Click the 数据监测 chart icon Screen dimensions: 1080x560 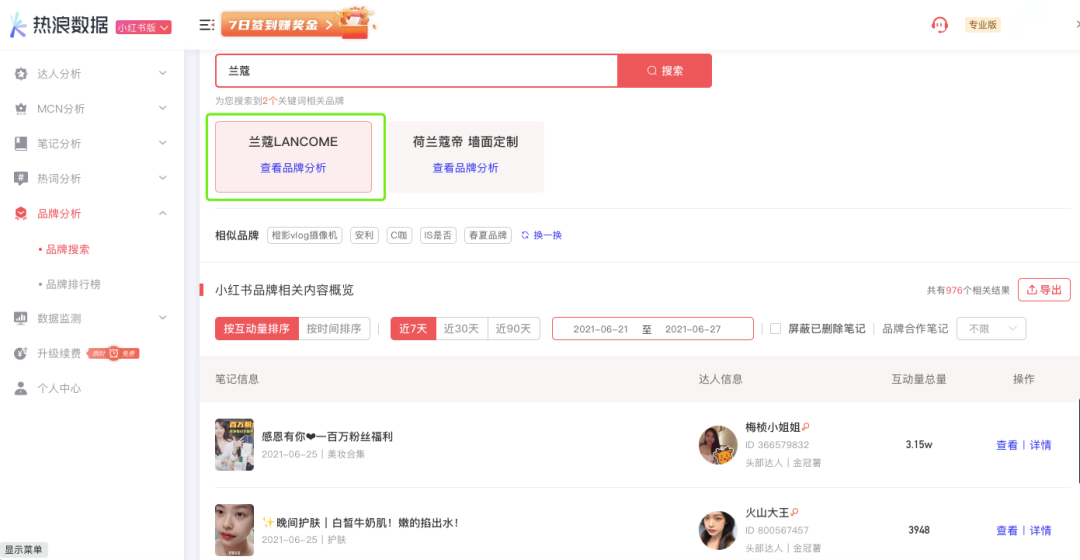tap(21, 318)
